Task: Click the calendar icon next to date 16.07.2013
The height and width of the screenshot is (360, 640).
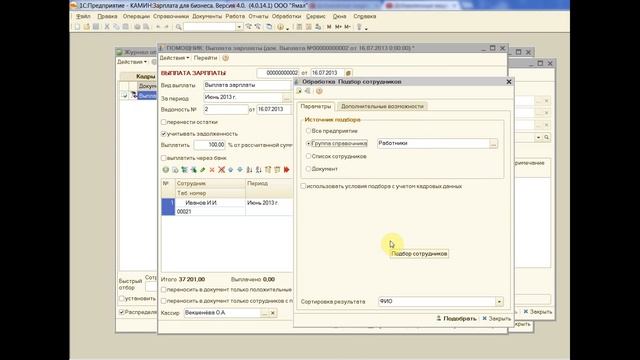Action: (348, 73)
